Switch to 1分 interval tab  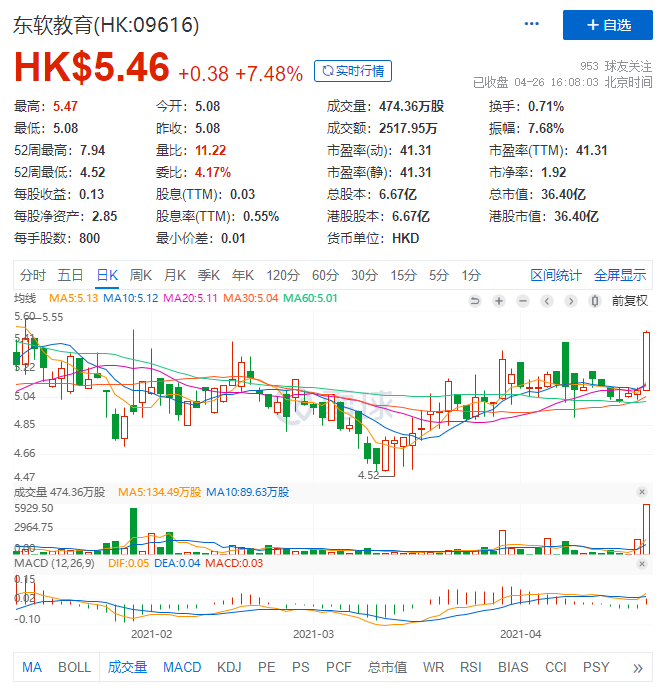tap(471, 275)
